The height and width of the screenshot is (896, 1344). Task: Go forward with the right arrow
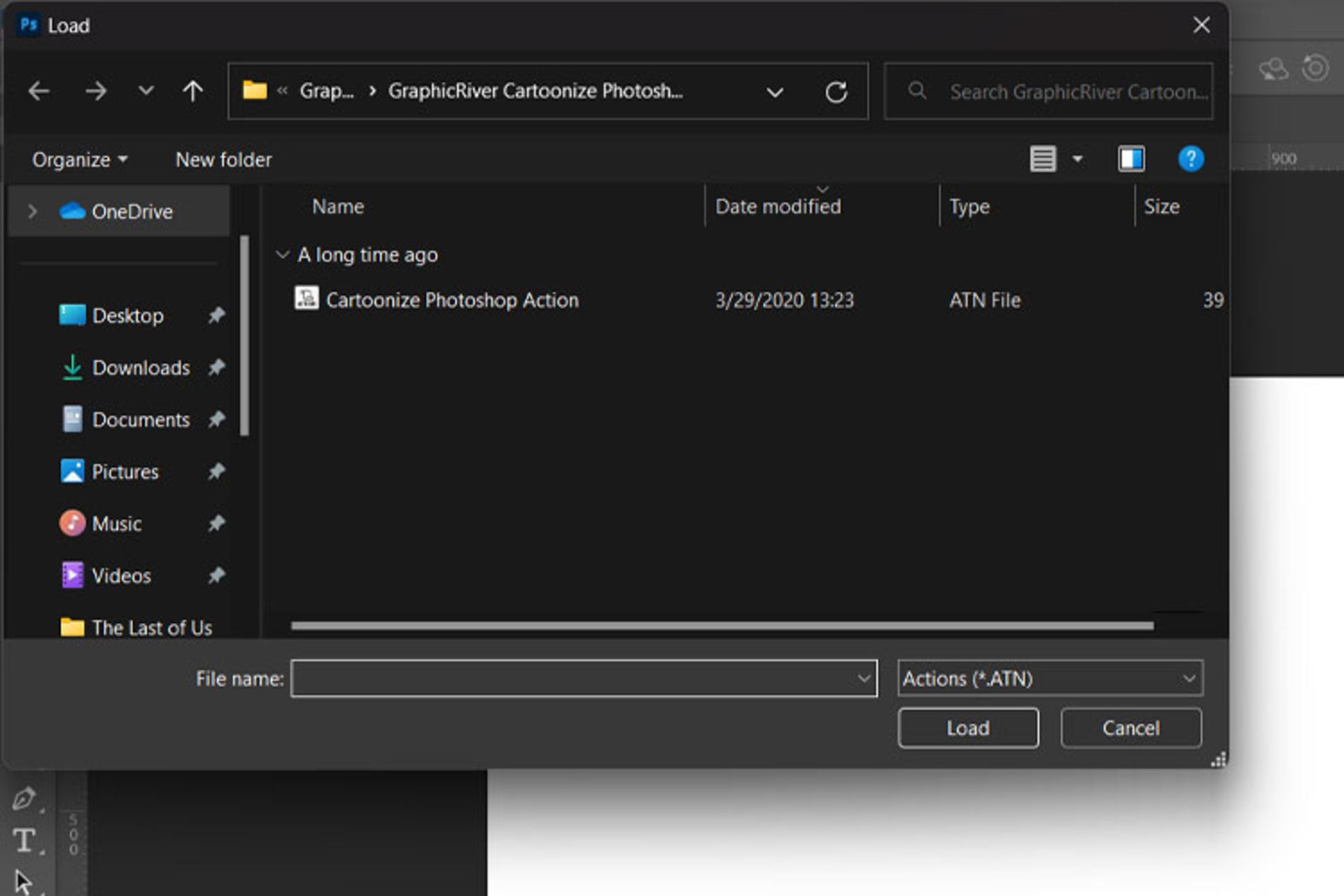coord(96,91)
